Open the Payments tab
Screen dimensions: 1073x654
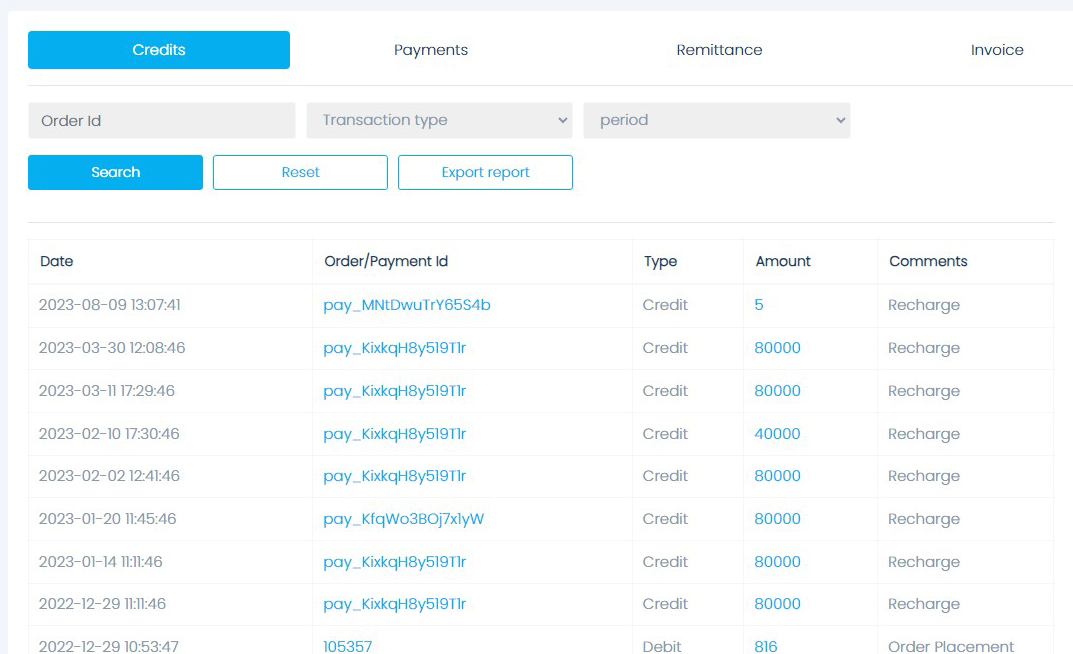430,50
